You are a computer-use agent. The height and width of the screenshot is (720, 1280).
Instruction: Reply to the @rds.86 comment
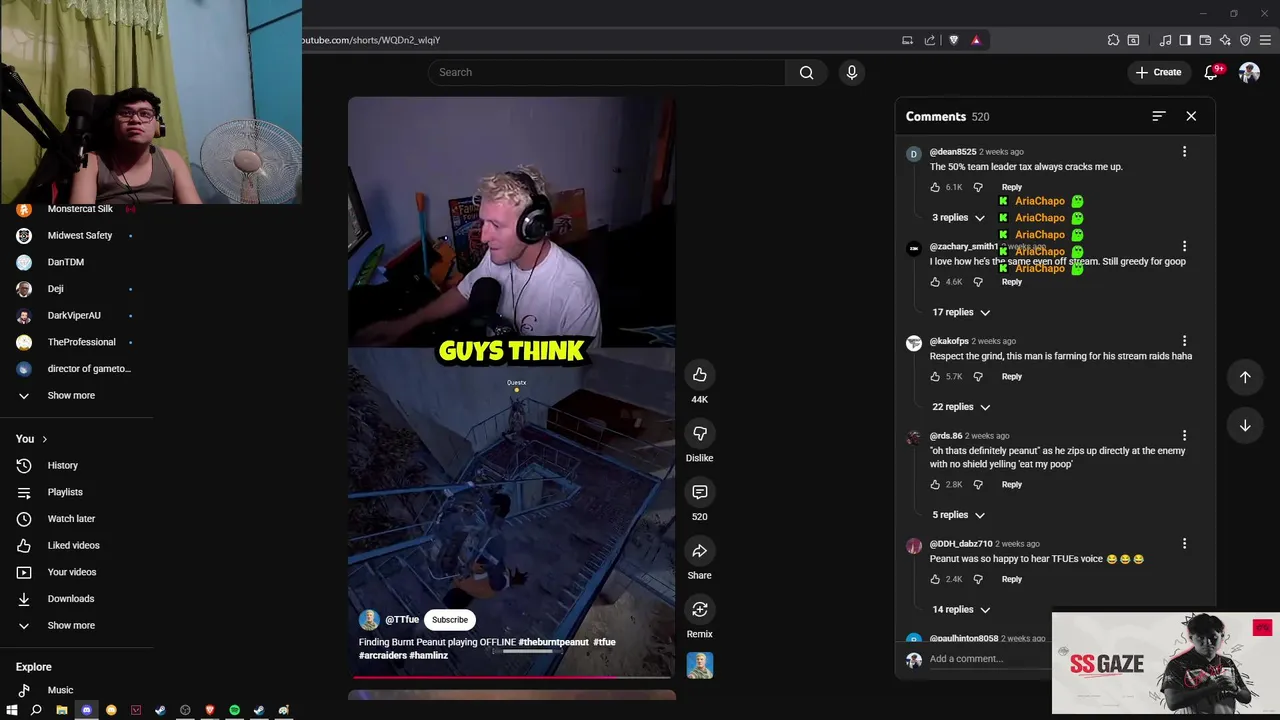pos(1012,485)
